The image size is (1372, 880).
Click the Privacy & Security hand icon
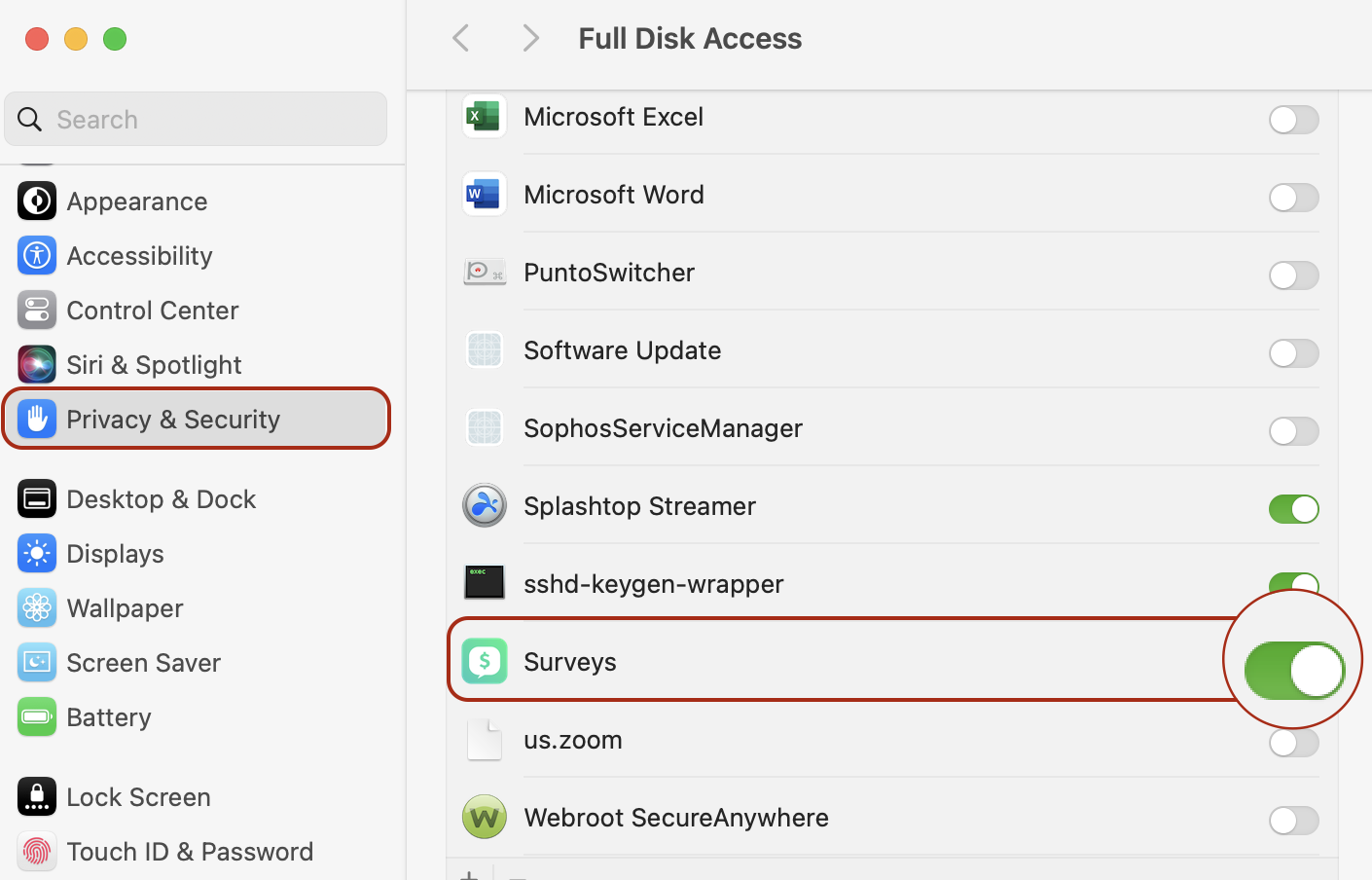(37, 420)
